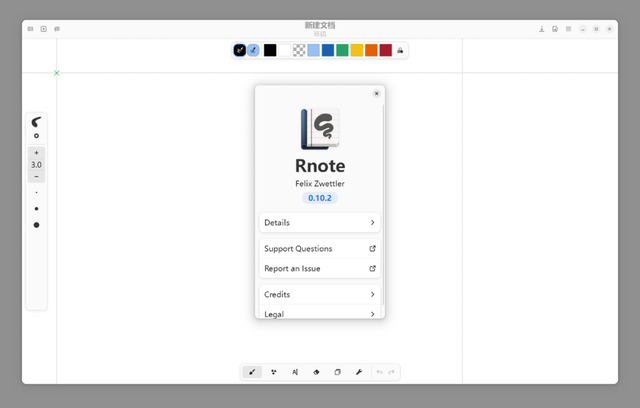Change the brush style icon
This screenshot has width=640, height=408.
coord(36,122)
